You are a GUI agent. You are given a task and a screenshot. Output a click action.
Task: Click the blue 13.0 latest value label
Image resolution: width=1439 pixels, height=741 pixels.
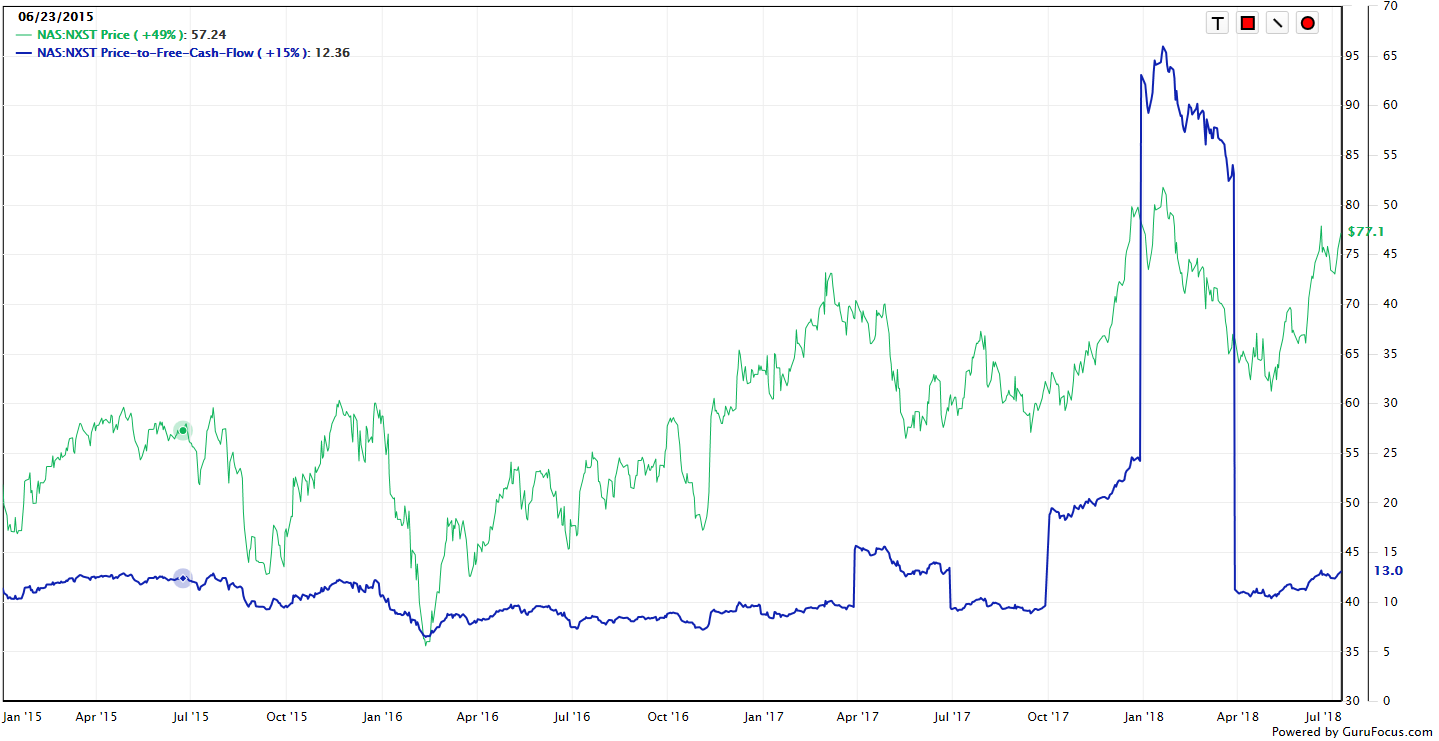tap(1388, 570)
